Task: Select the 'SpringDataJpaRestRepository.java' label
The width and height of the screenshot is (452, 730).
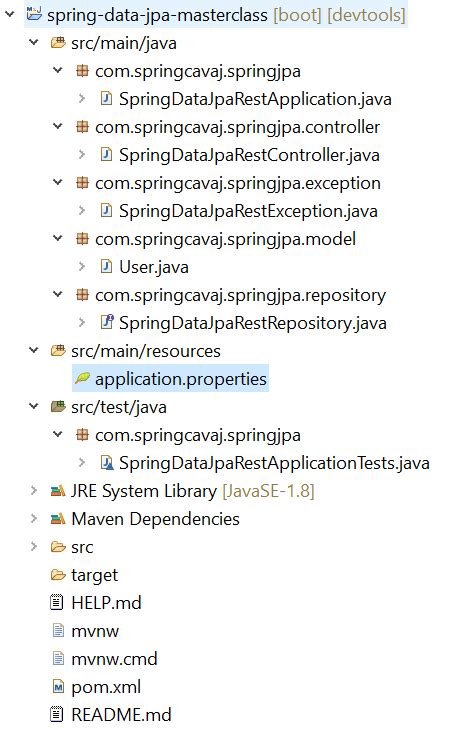Action: [253, 323]
